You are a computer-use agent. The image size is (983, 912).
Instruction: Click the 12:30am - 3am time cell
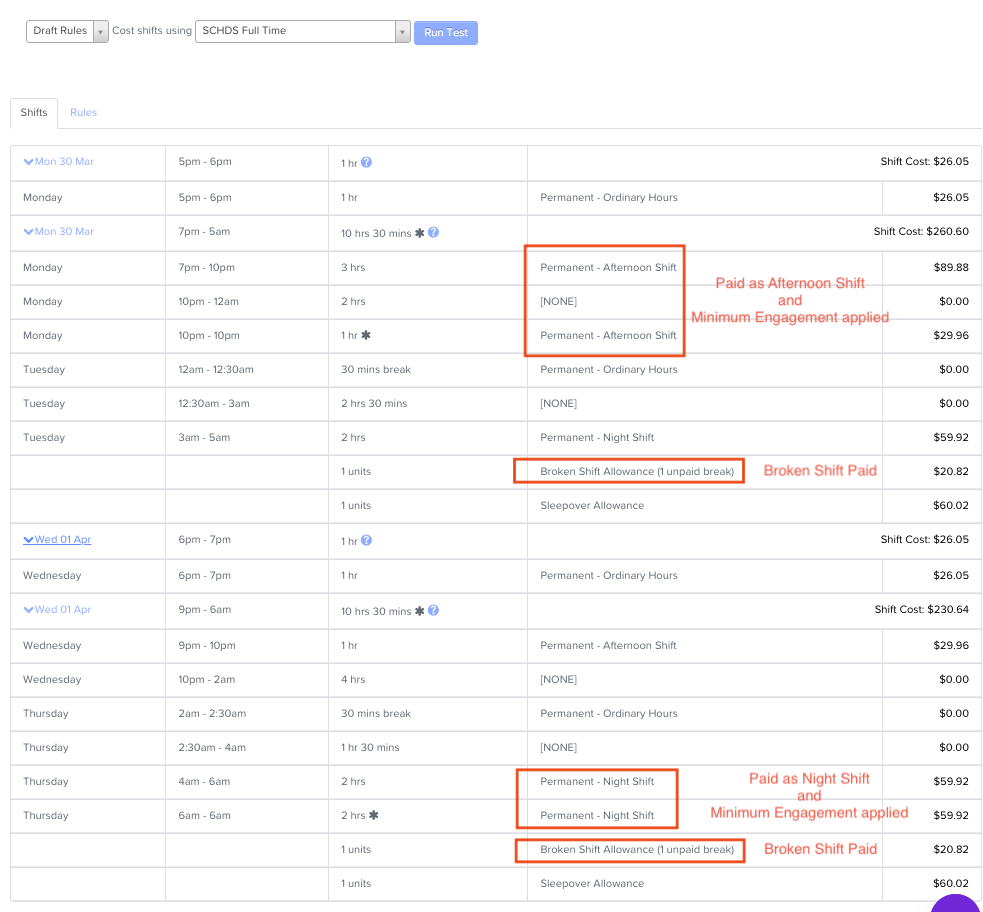(214, 404)
